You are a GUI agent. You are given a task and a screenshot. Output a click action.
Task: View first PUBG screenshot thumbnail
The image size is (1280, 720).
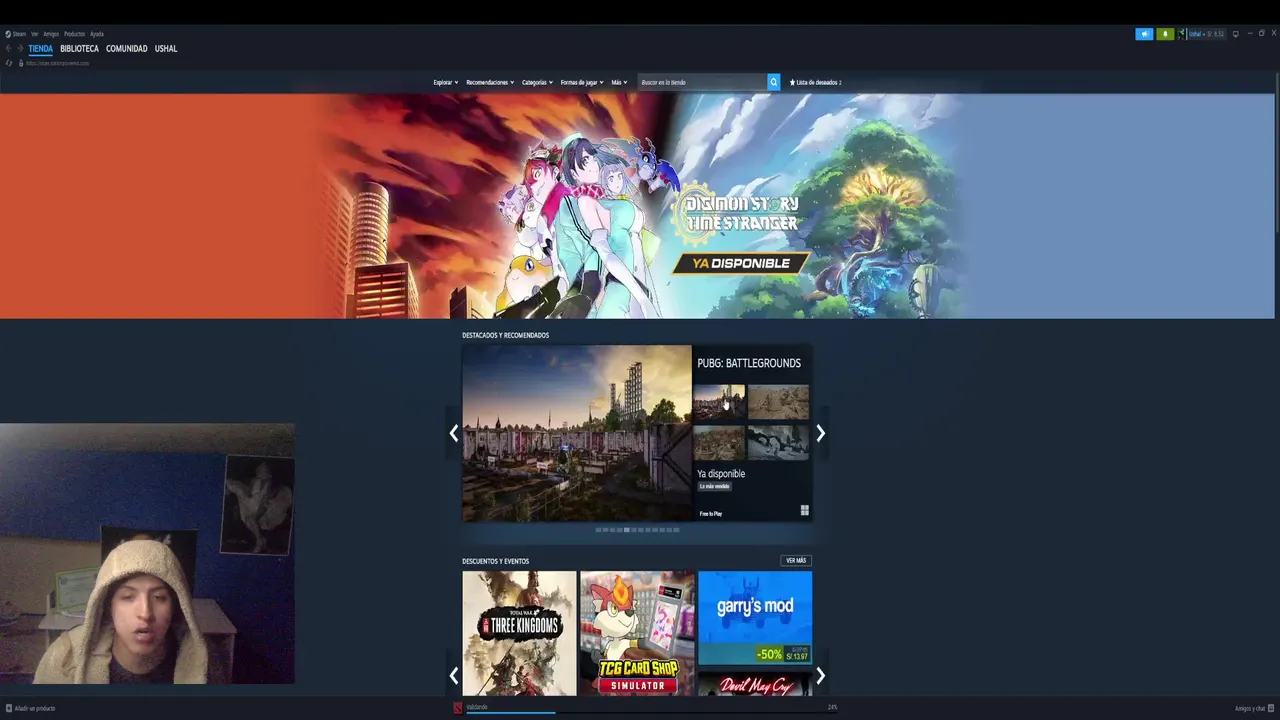click(x=720, y=402)
